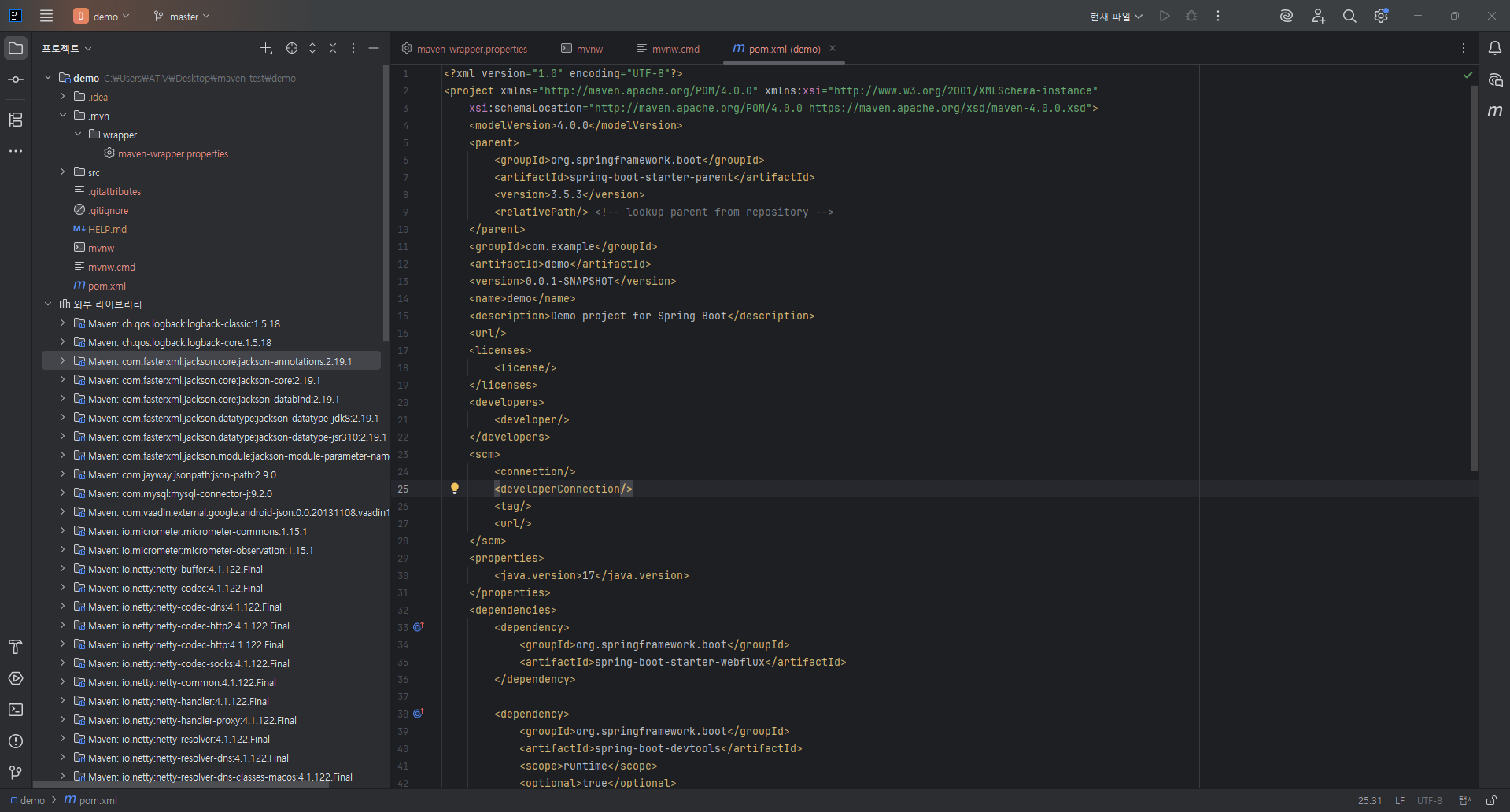The width and height of the screenshot is (1510, 812).
Task: Open the Services tool window
Action: (16, 678)
